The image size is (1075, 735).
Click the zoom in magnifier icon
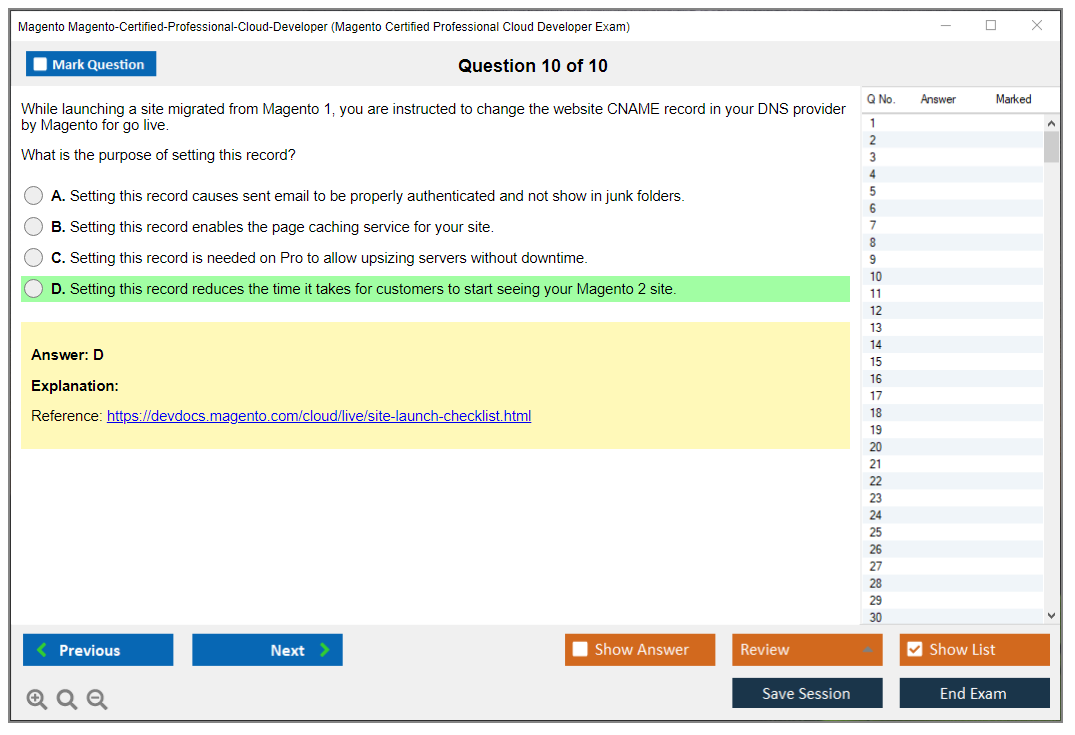(x=37, y=700)
